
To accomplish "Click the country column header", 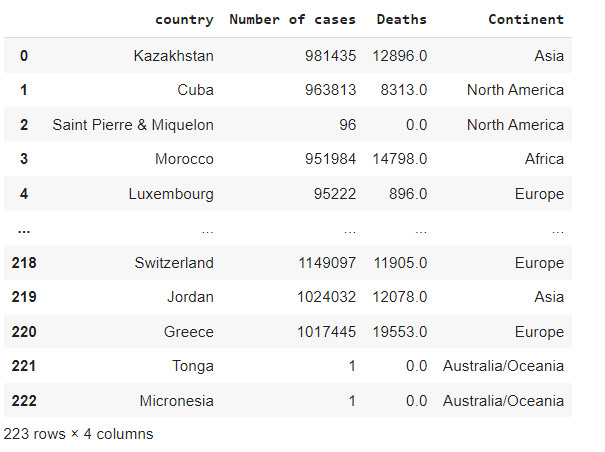I will pos(184,20).
